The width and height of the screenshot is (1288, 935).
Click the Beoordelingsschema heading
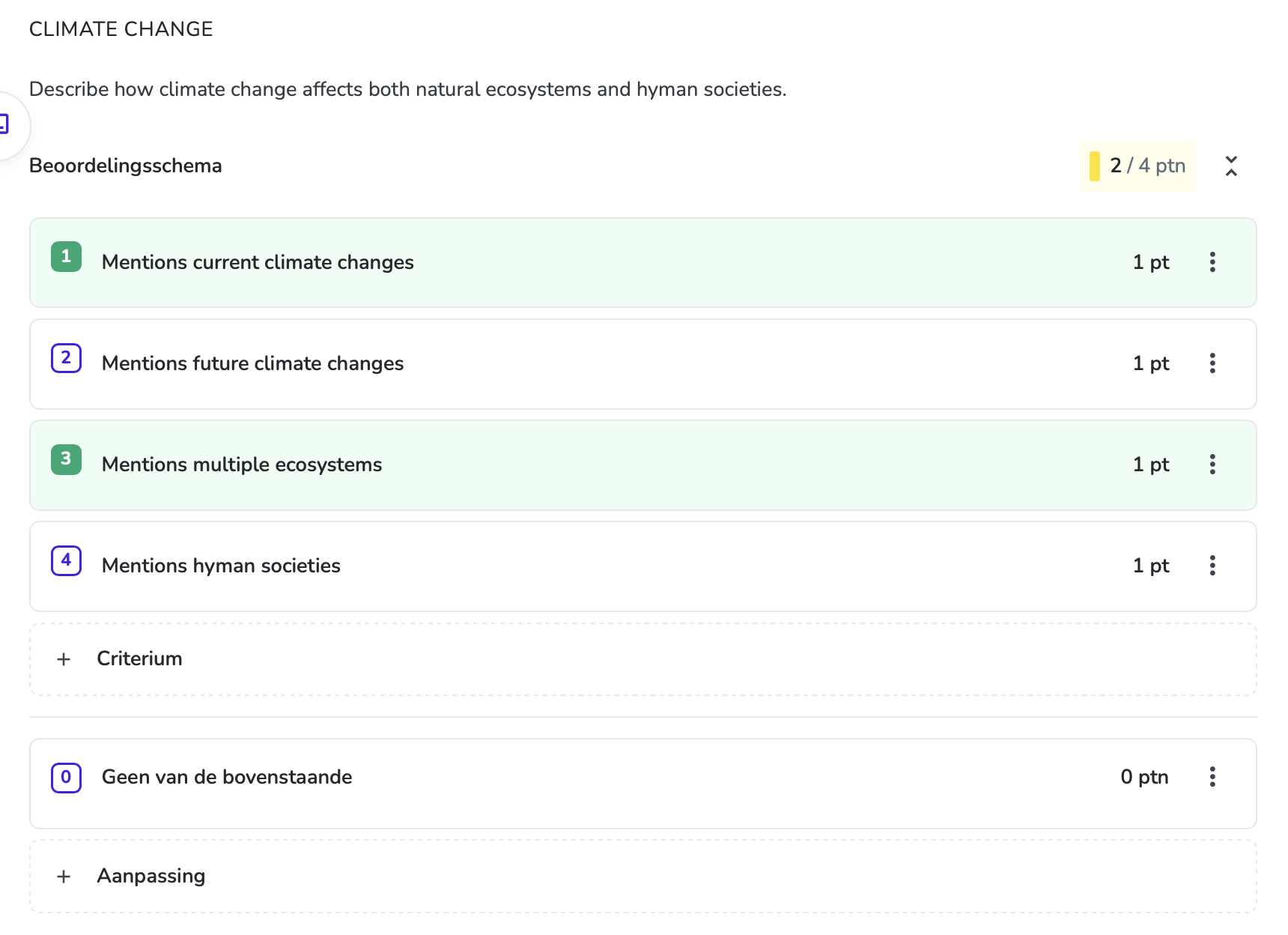click(x=126, y=166)
